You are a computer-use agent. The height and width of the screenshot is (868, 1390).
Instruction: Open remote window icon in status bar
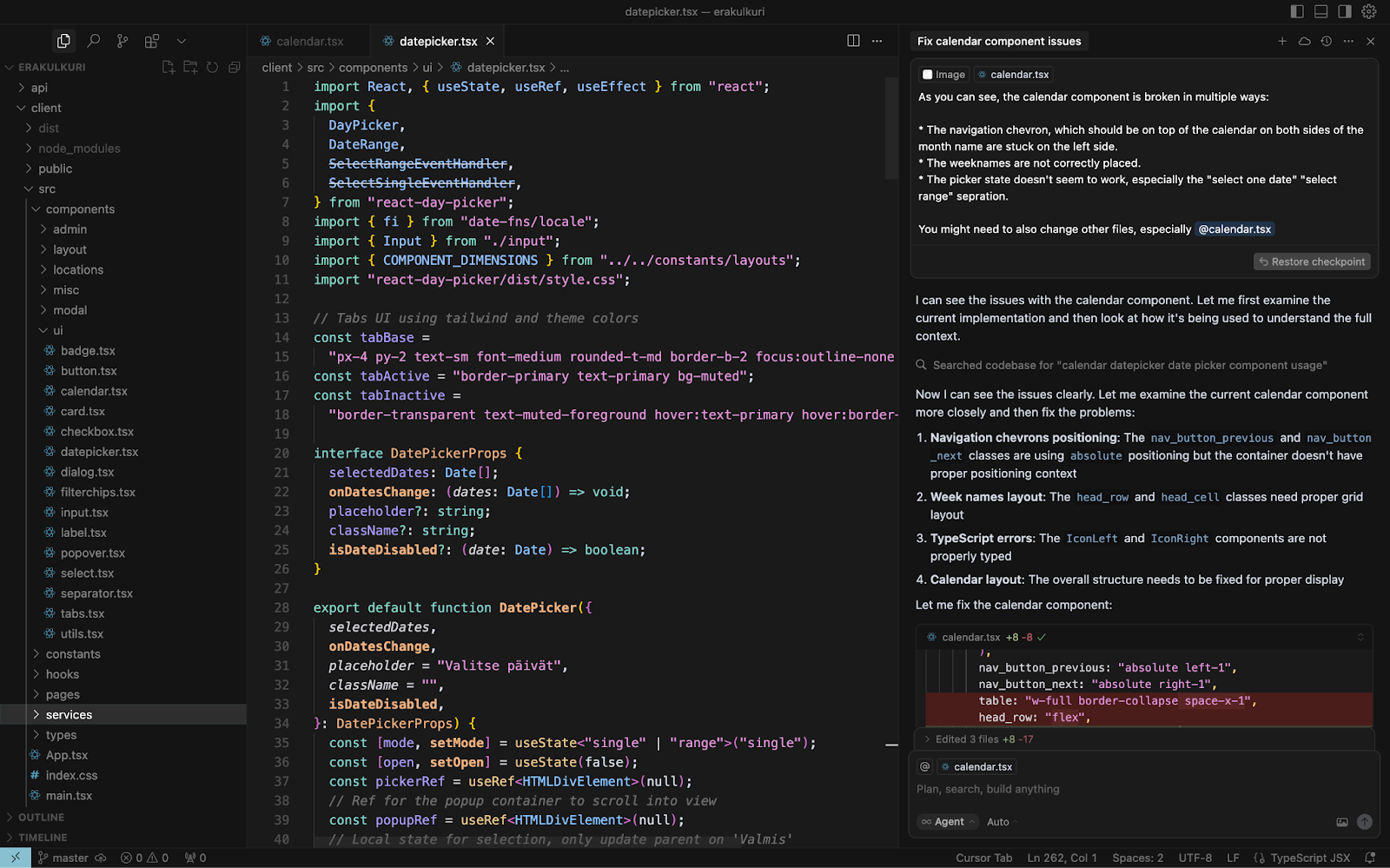point(16,858)
